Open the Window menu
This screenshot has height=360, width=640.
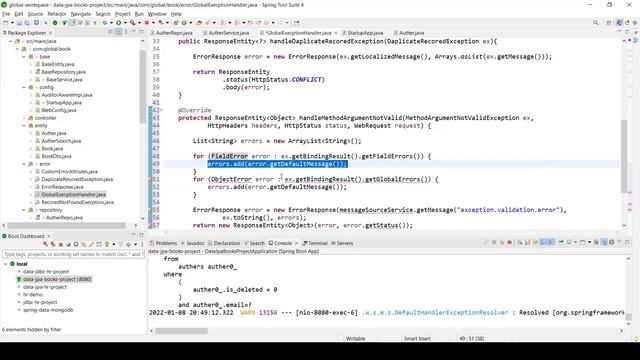(x=157, y=14)
